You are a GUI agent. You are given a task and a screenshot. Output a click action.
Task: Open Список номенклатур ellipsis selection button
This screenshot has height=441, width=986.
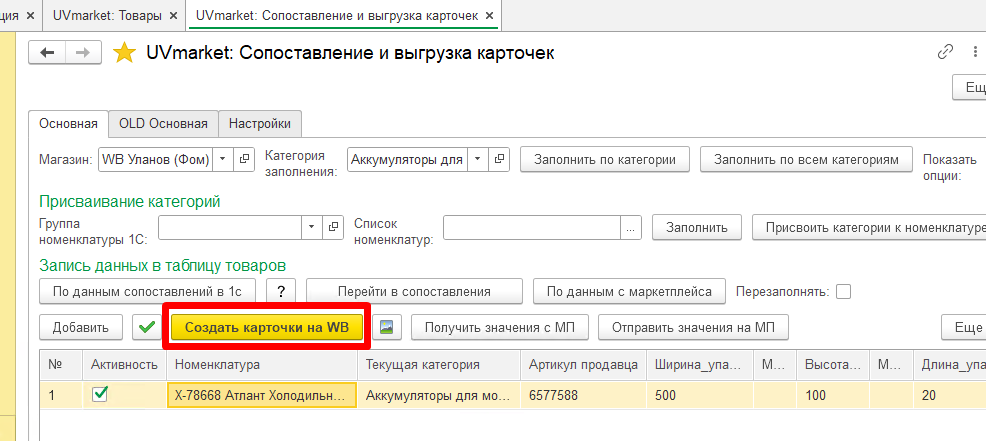631,228
